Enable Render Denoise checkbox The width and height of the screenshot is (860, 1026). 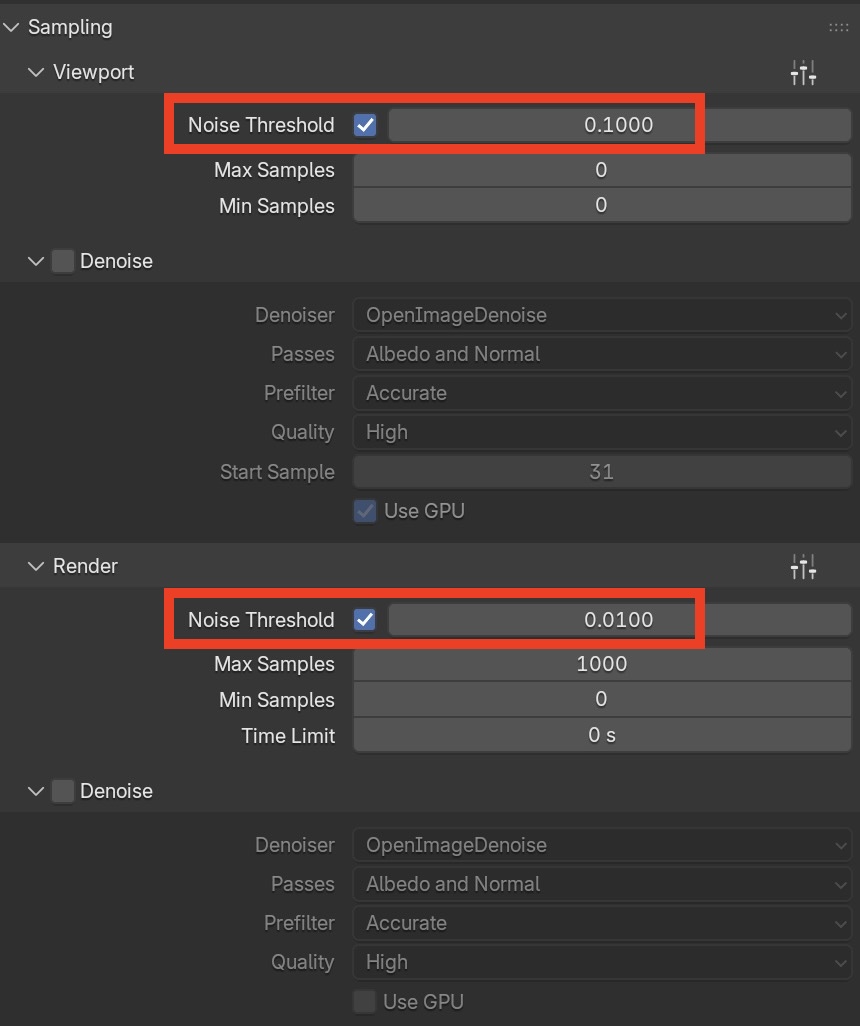[x=63, y=791]
